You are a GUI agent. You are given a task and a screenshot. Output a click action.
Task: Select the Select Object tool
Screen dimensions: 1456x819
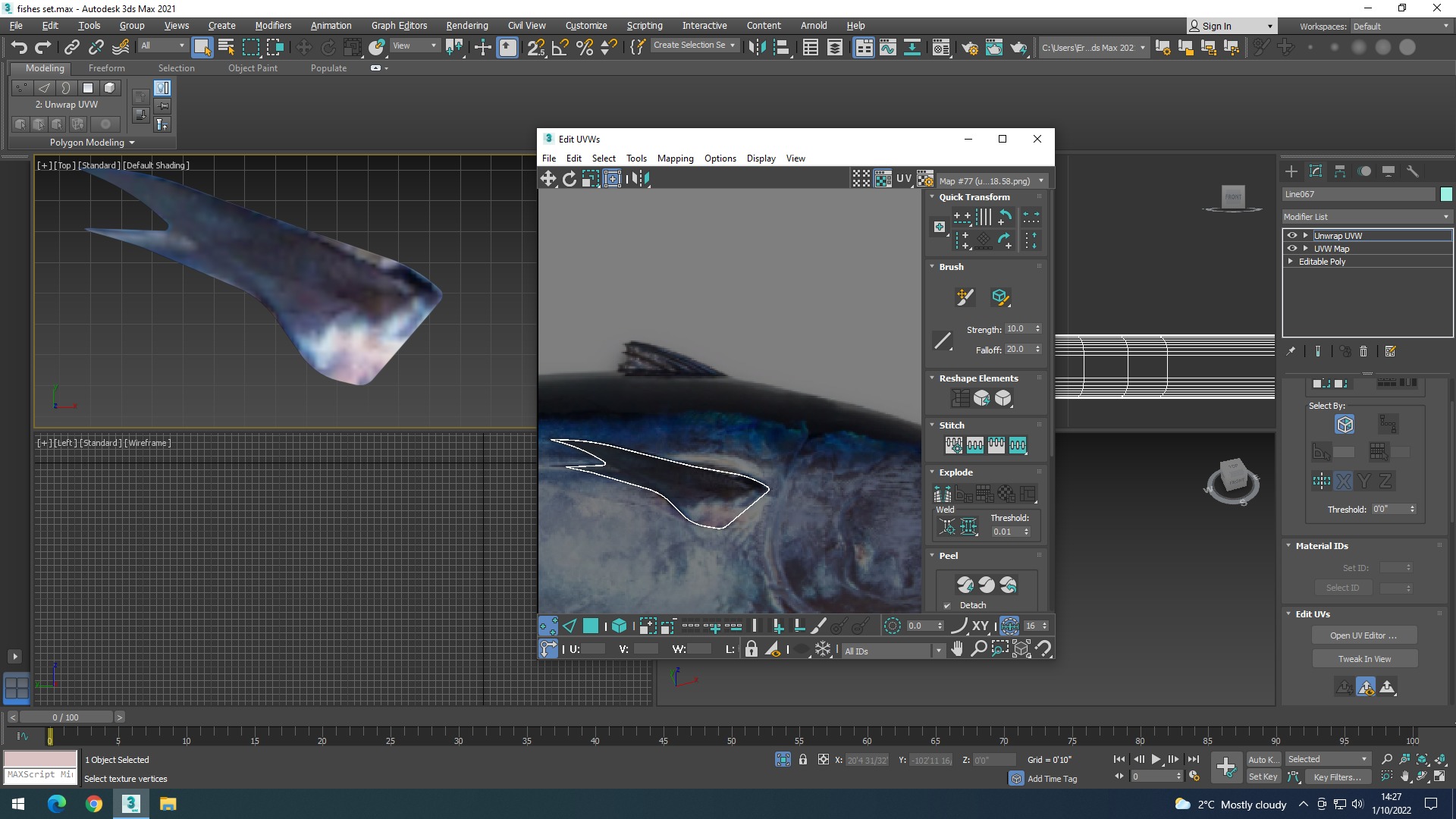click(x=202, y=47)
